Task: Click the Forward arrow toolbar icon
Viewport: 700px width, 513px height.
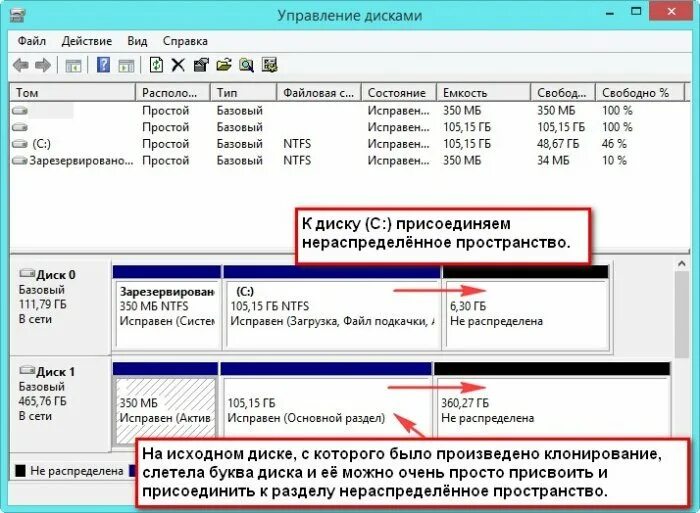Action: click(43, 65)
